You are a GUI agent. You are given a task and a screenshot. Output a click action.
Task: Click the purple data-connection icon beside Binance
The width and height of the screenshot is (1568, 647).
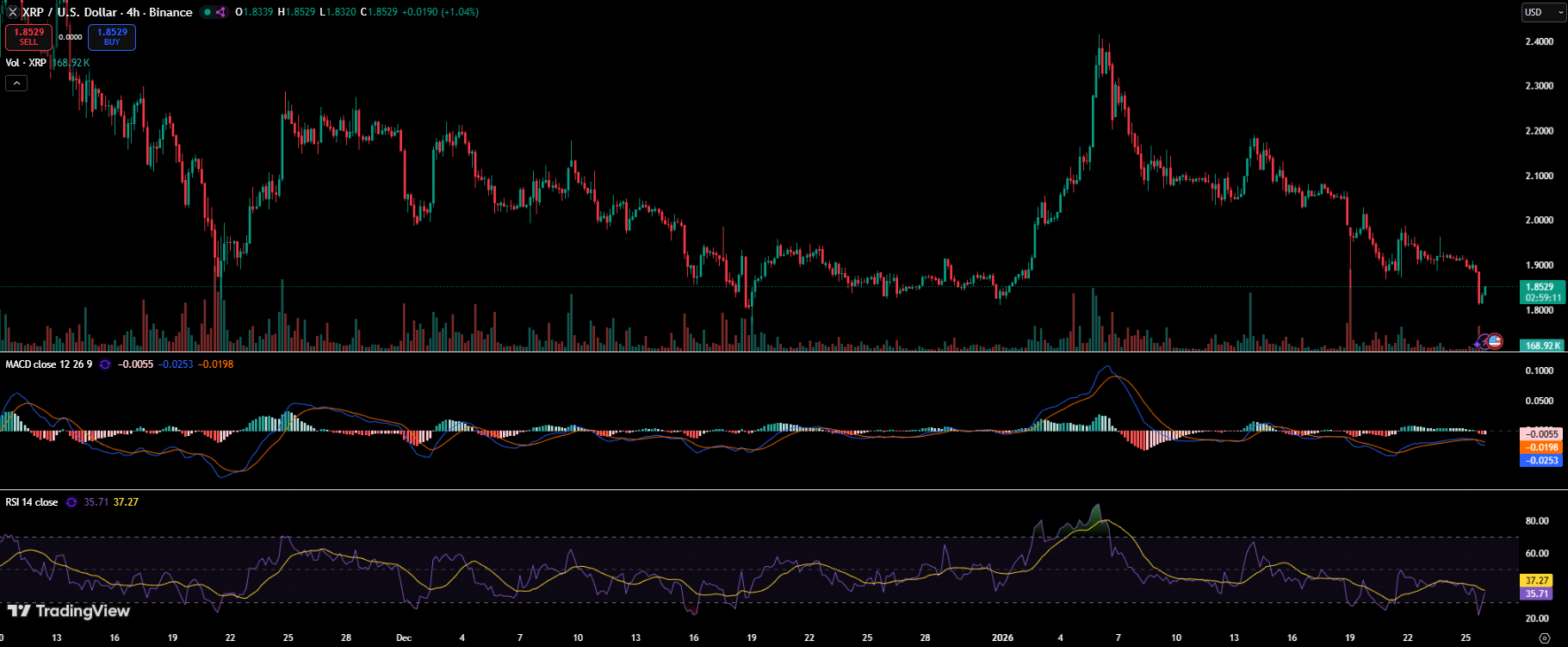click(x=220, y=12)
